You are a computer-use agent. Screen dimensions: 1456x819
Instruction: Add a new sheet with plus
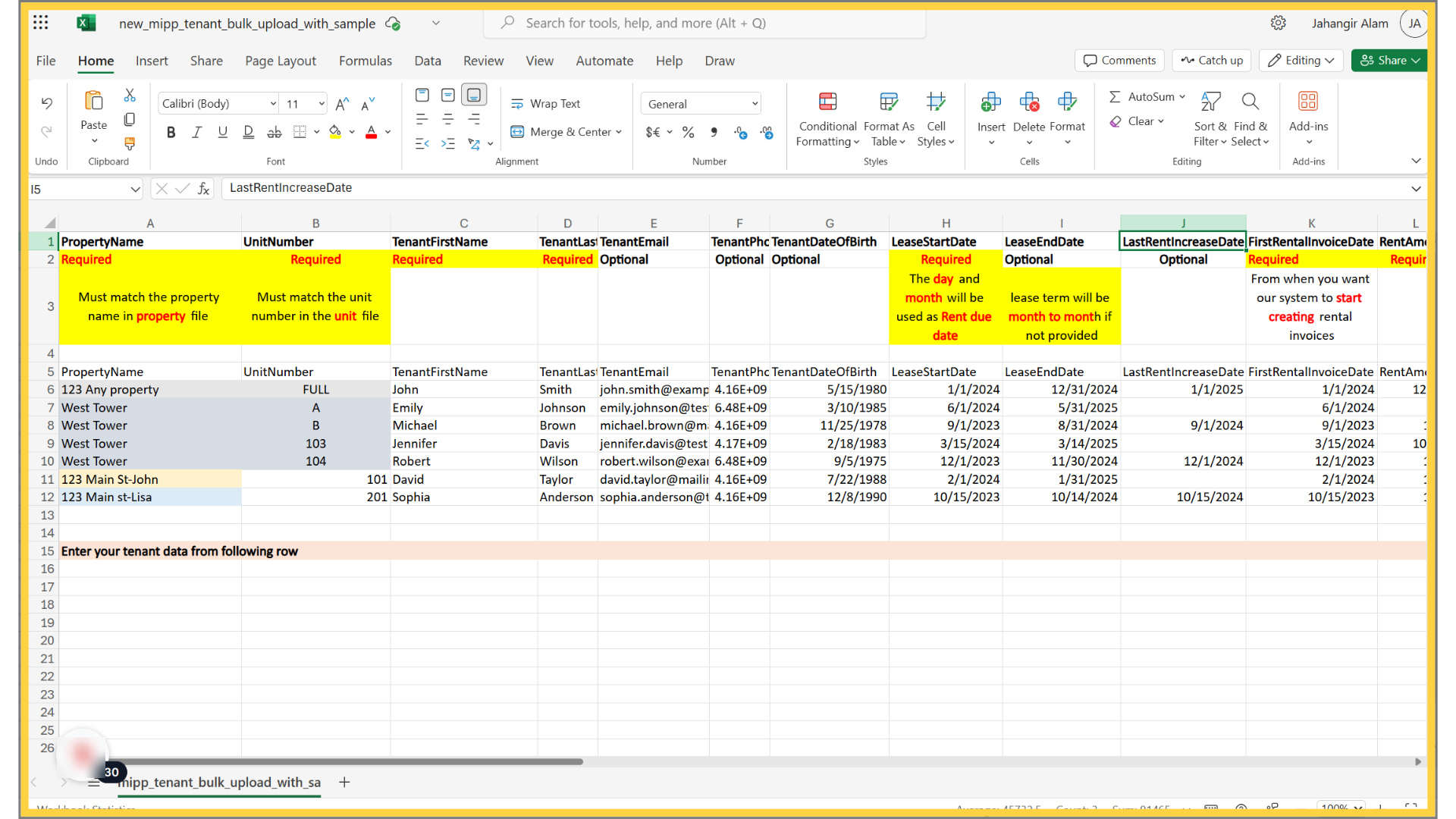coord(344,782)
